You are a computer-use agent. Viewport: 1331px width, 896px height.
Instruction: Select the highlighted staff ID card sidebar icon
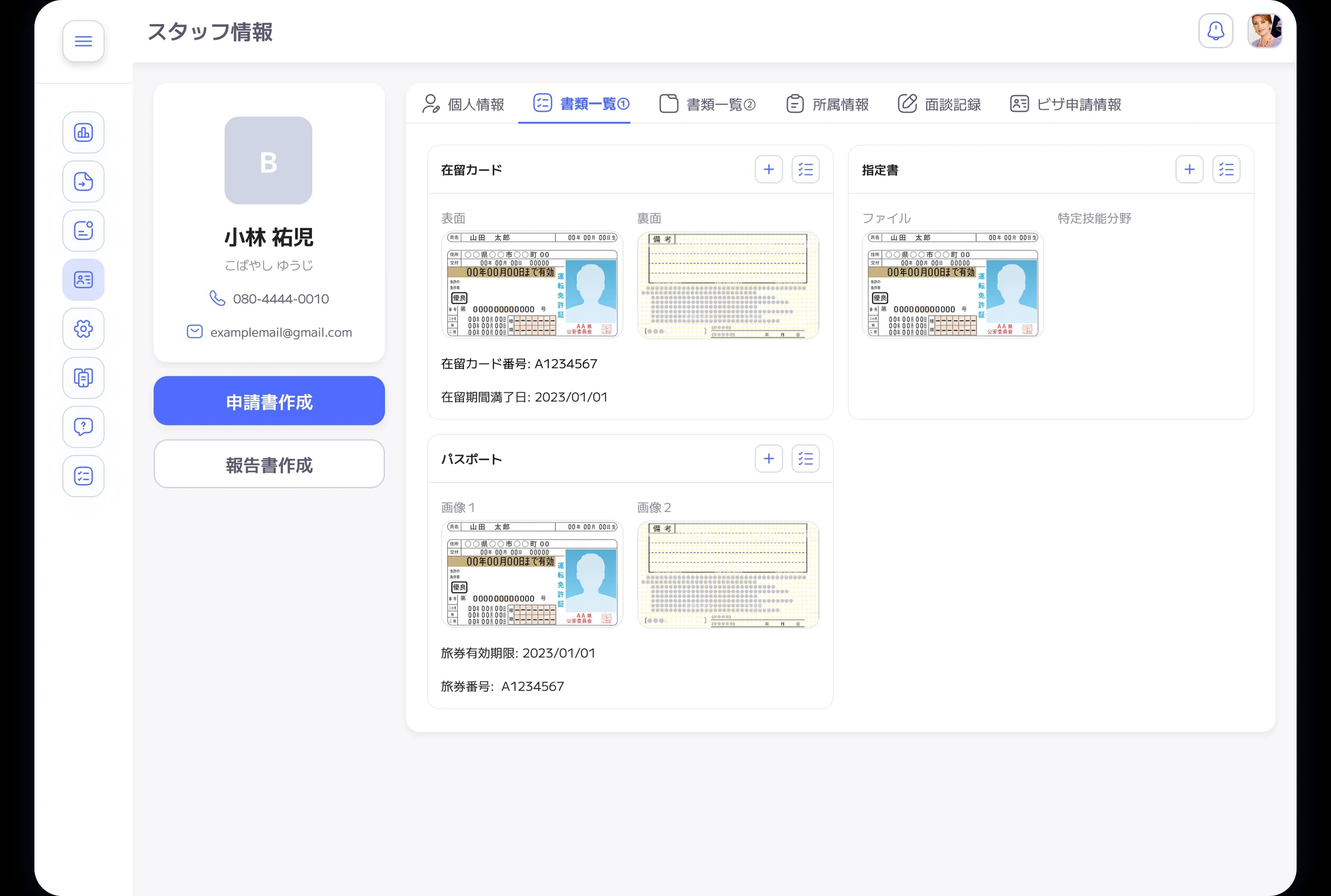(x=83, y=279)
